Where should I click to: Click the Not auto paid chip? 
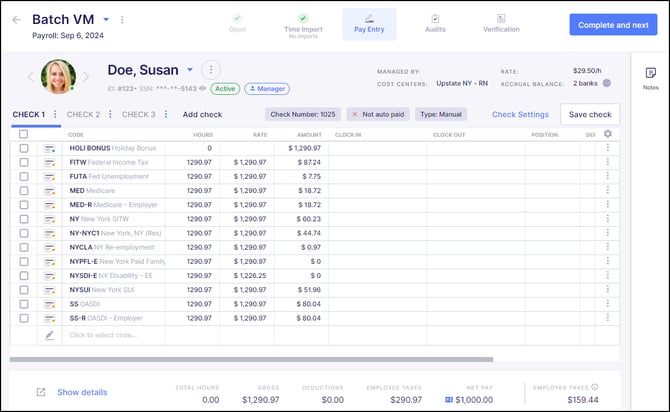pyautogui.click(x=378, y=114)
